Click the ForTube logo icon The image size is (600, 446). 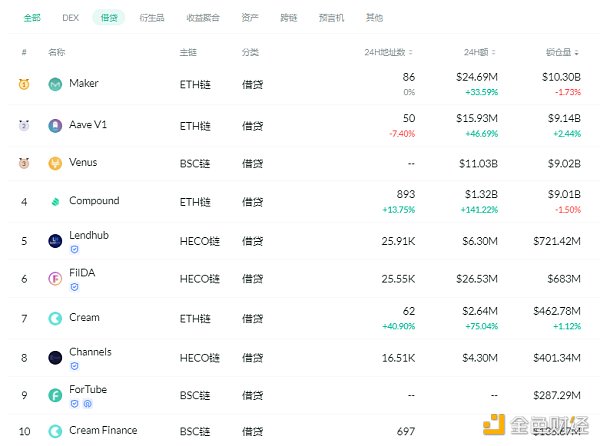click(55, 395)
